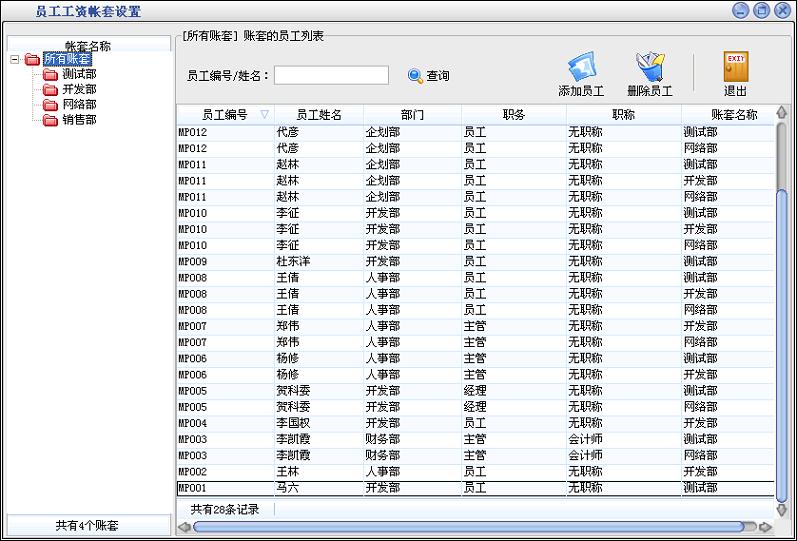Click the 账套名称 column header
The width and height of the screenshot is (797, 541).
point(733,114)
